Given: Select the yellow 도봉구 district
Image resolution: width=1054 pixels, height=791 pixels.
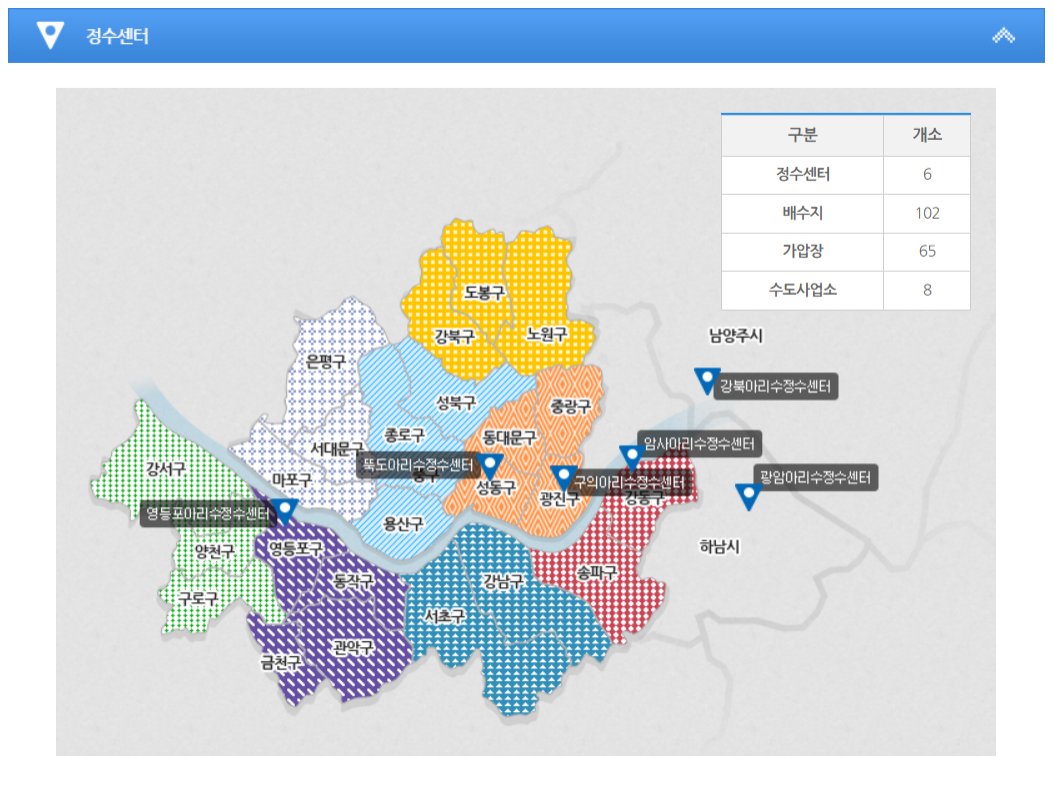Looking at the screenshot, I should (x=484, y=292).
